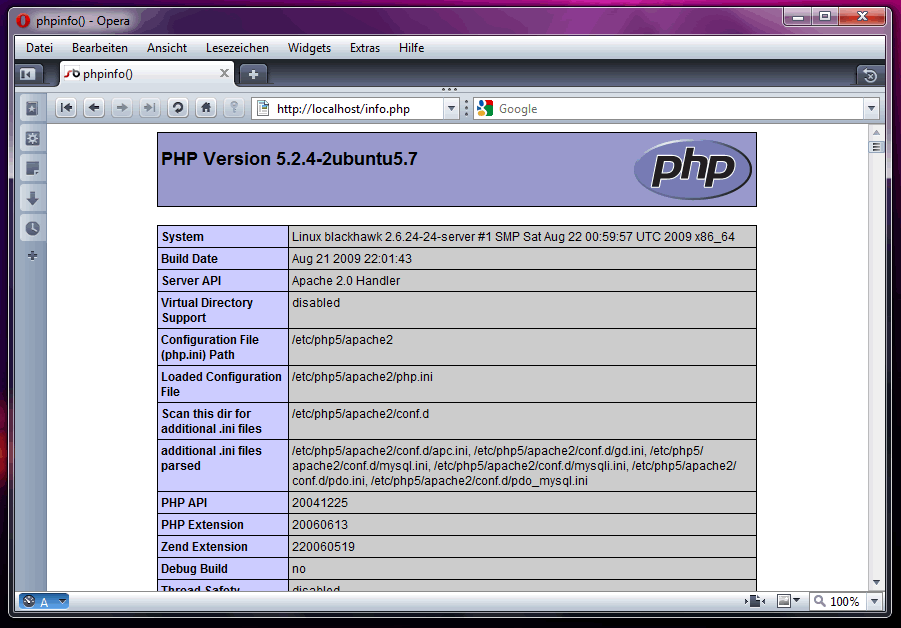Open the History clock panel
Screen dimensions: 901x628
tap(32, 228)
